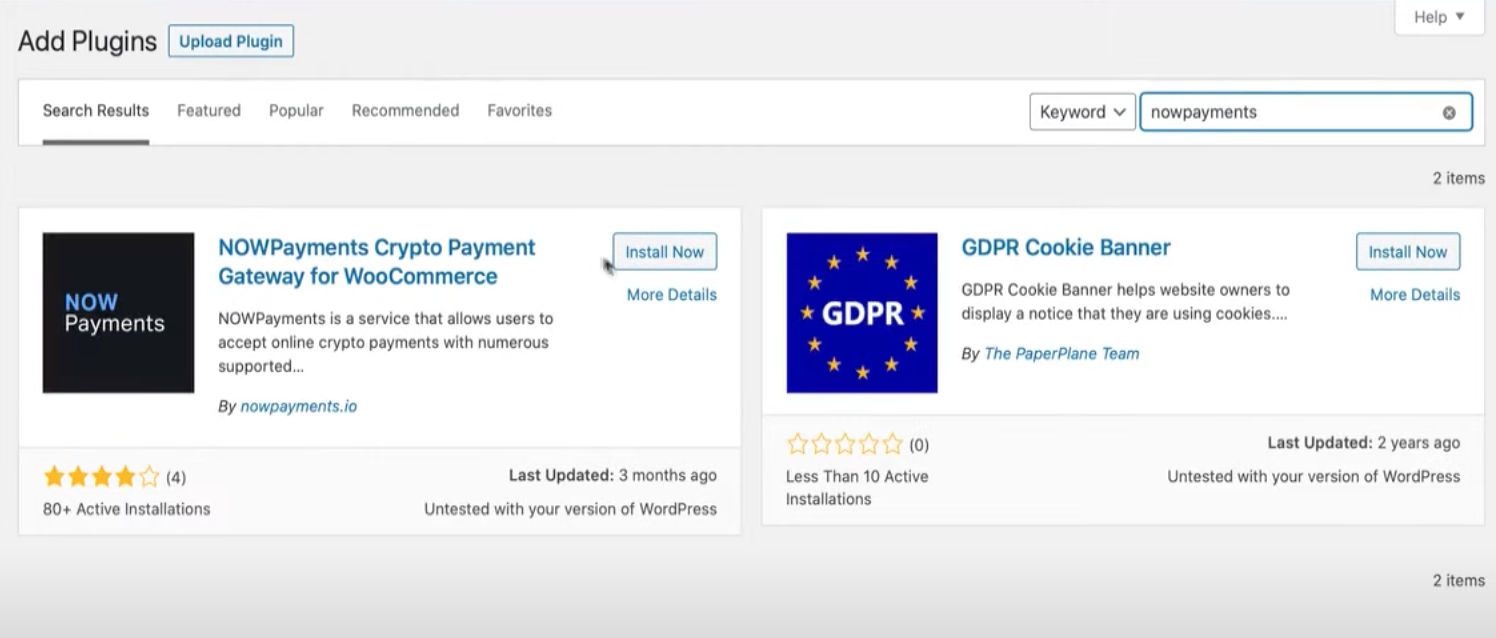The width and height of the screenshot is (1496, 638).
Task: Click the NOWPayments plugin logo thumbnail
Action: [118, 313]
